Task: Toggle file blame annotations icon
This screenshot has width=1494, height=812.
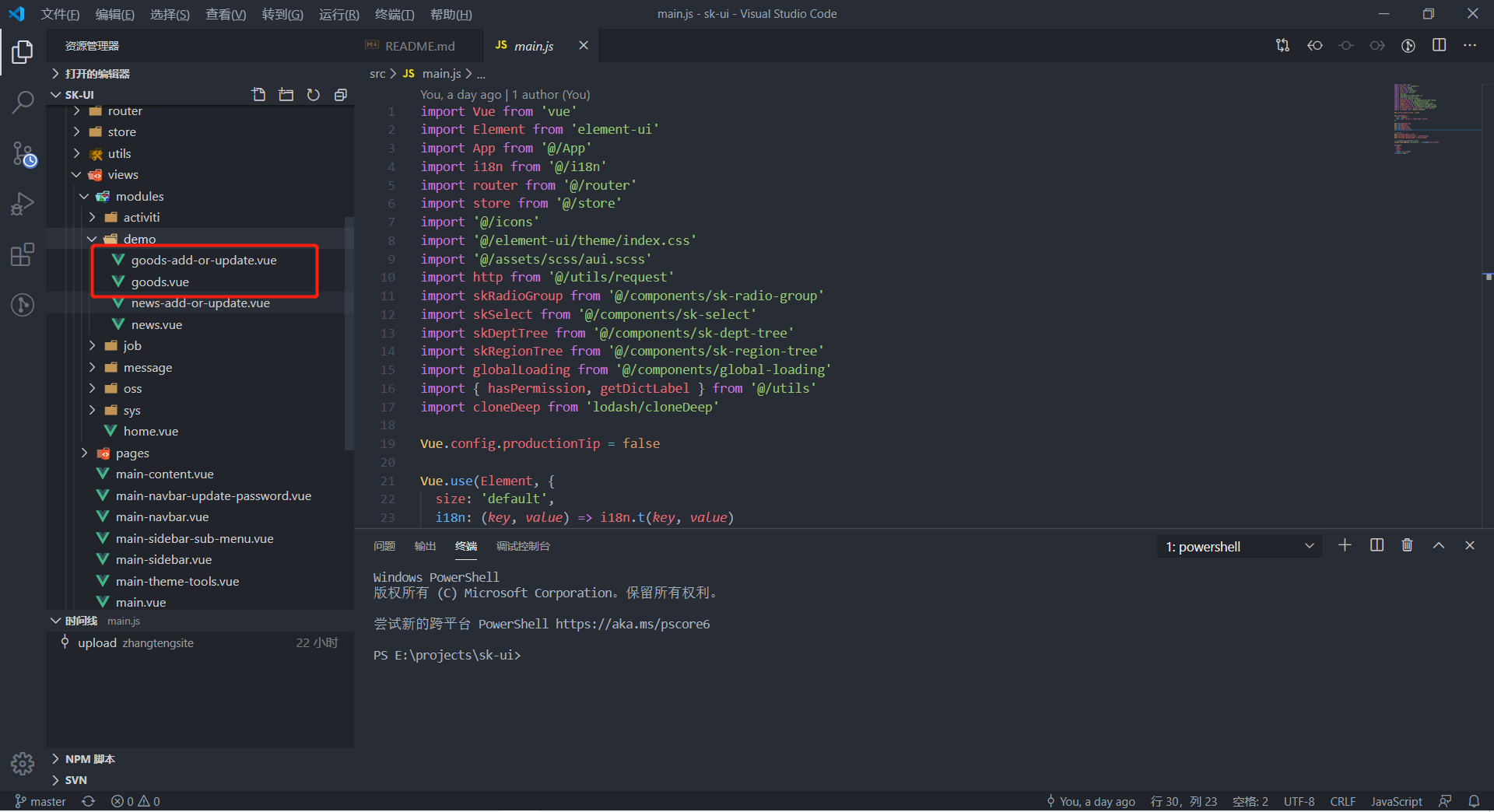Action: tap(1408, 46)
